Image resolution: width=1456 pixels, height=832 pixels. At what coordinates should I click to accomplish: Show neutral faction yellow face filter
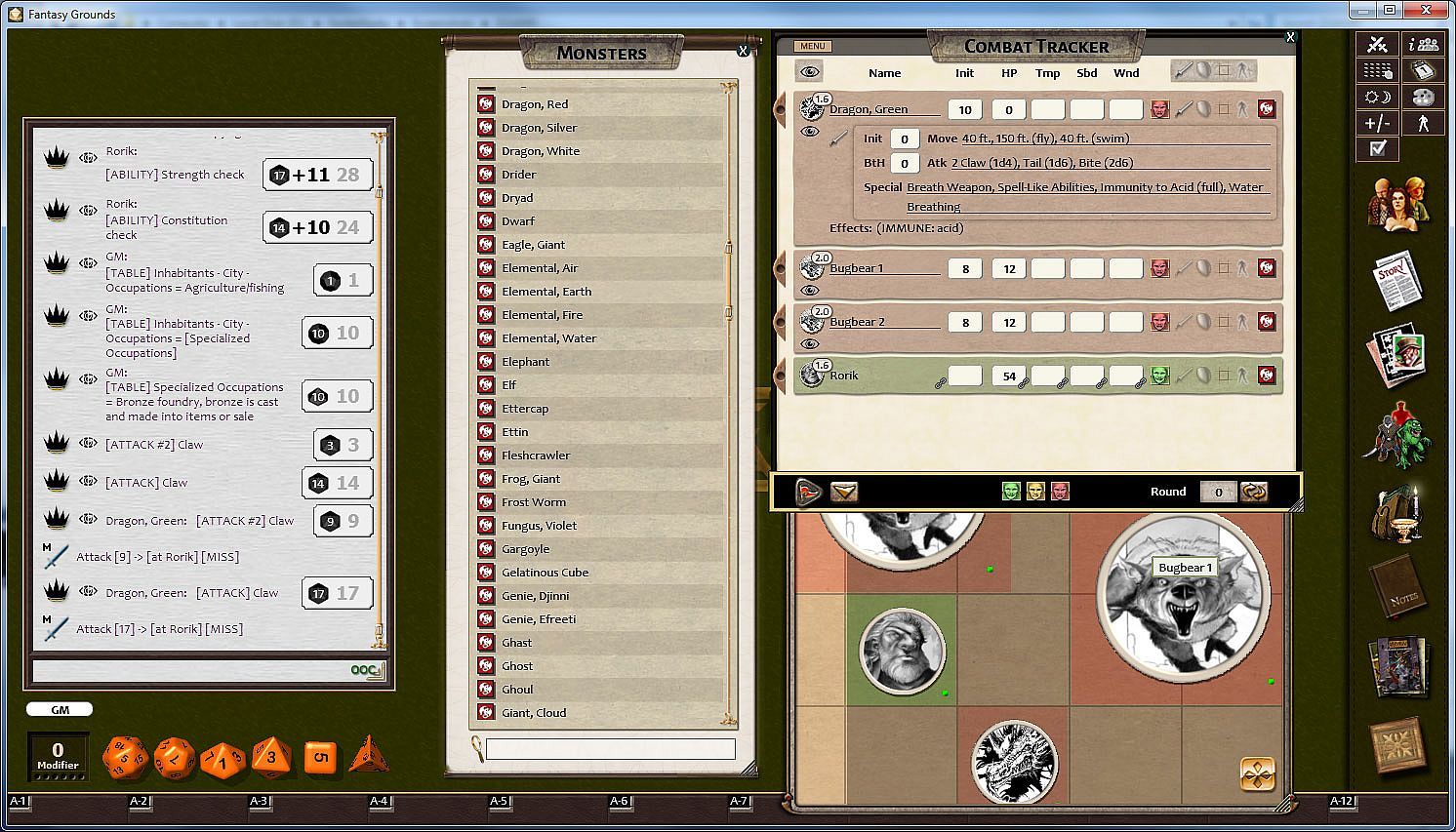click(x=1035, y=492)
